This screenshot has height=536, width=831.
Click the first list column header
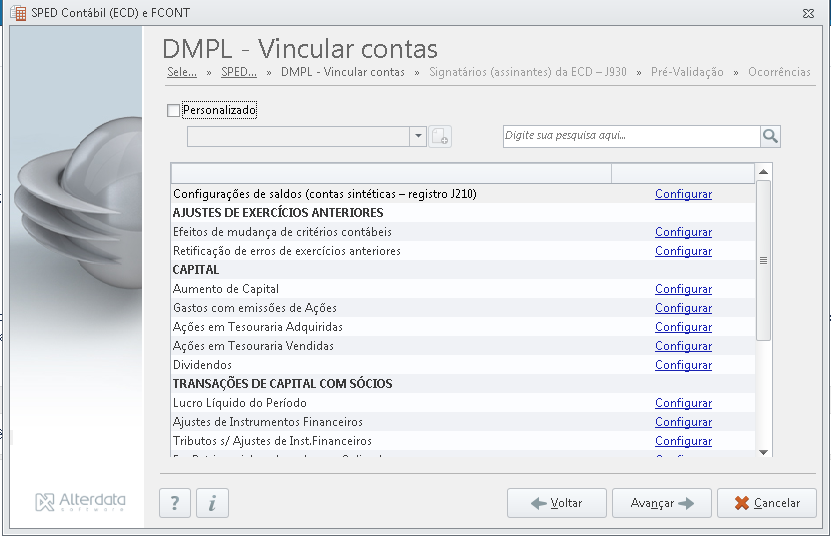[391, 174]
